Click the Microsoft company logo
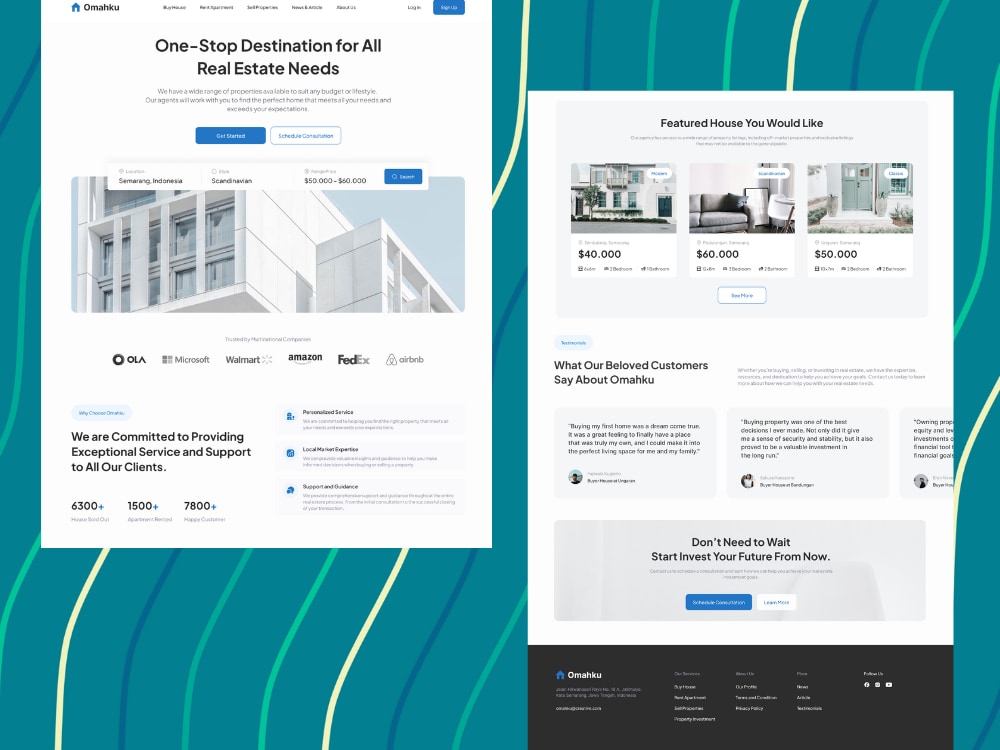Viewport: 1000px width, 750px height. pos(186,360)
